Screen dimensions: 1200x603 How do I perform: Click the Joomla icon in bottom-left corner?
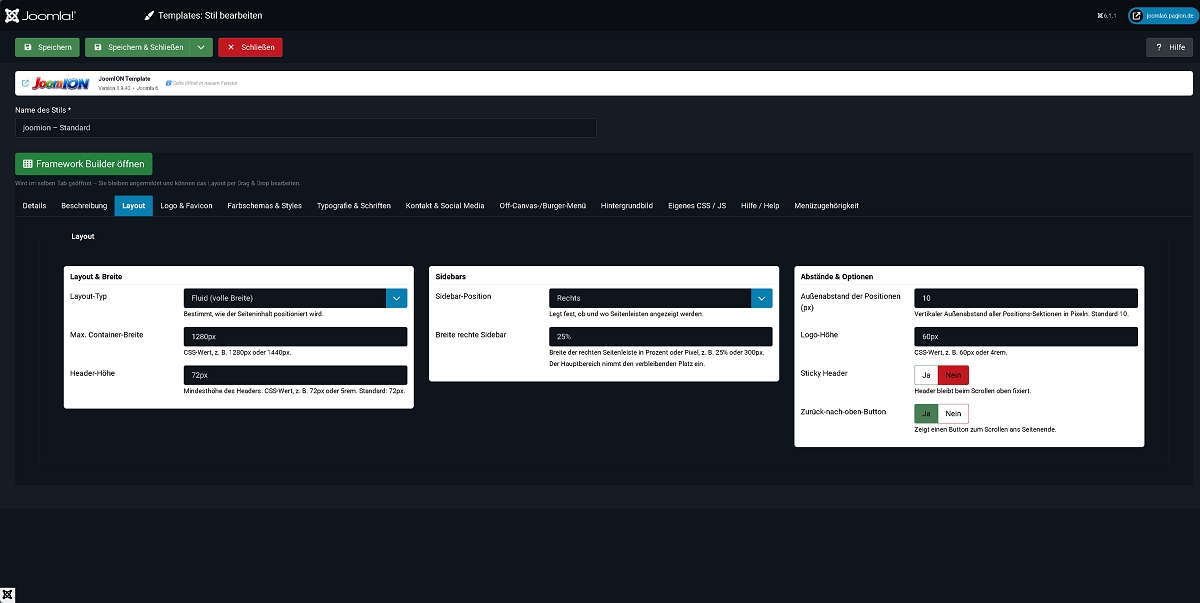pyautogui.click(x=8, y=594)
